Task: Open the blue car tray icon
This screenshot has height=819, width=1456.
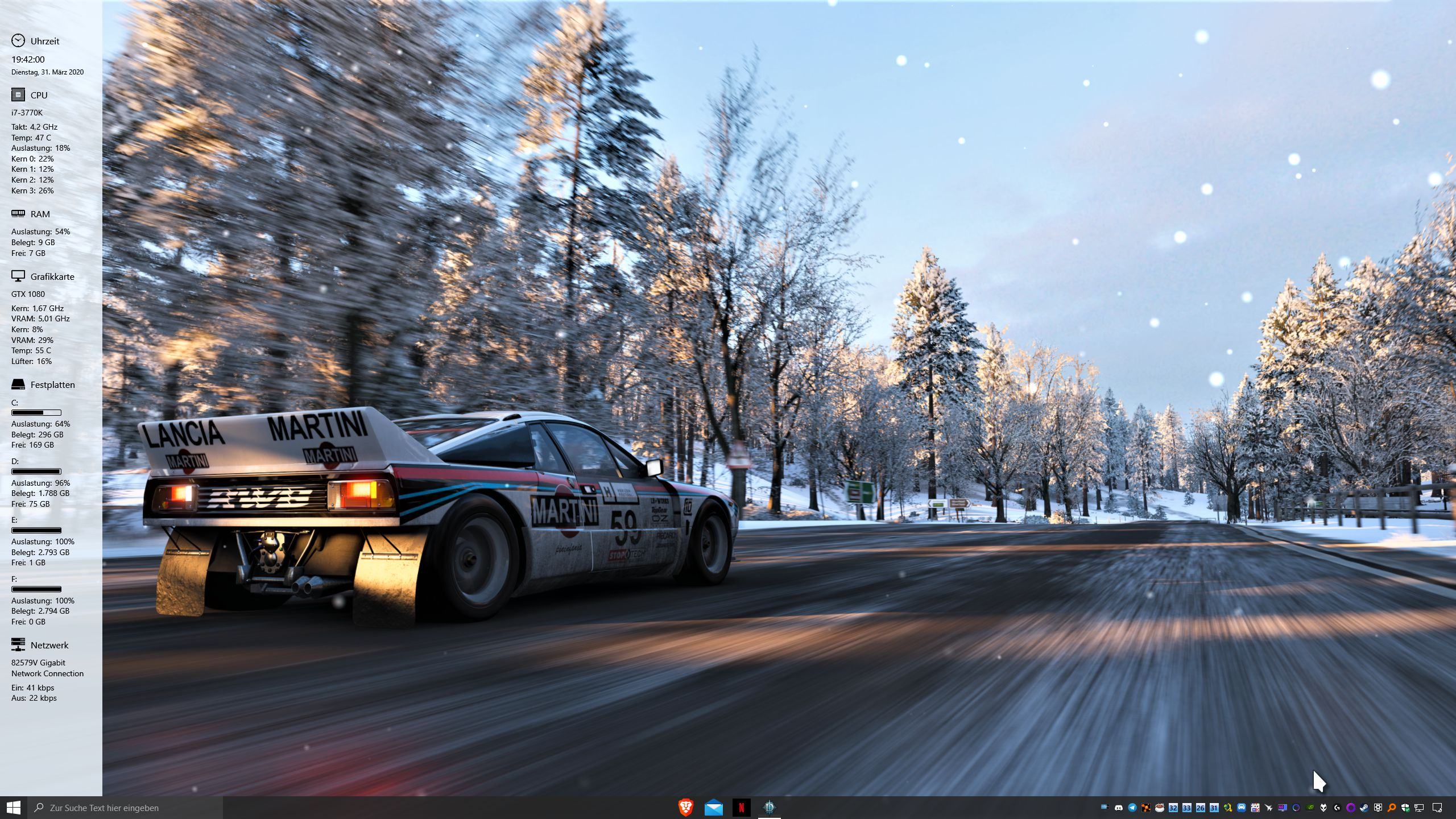Action: 1242,808
